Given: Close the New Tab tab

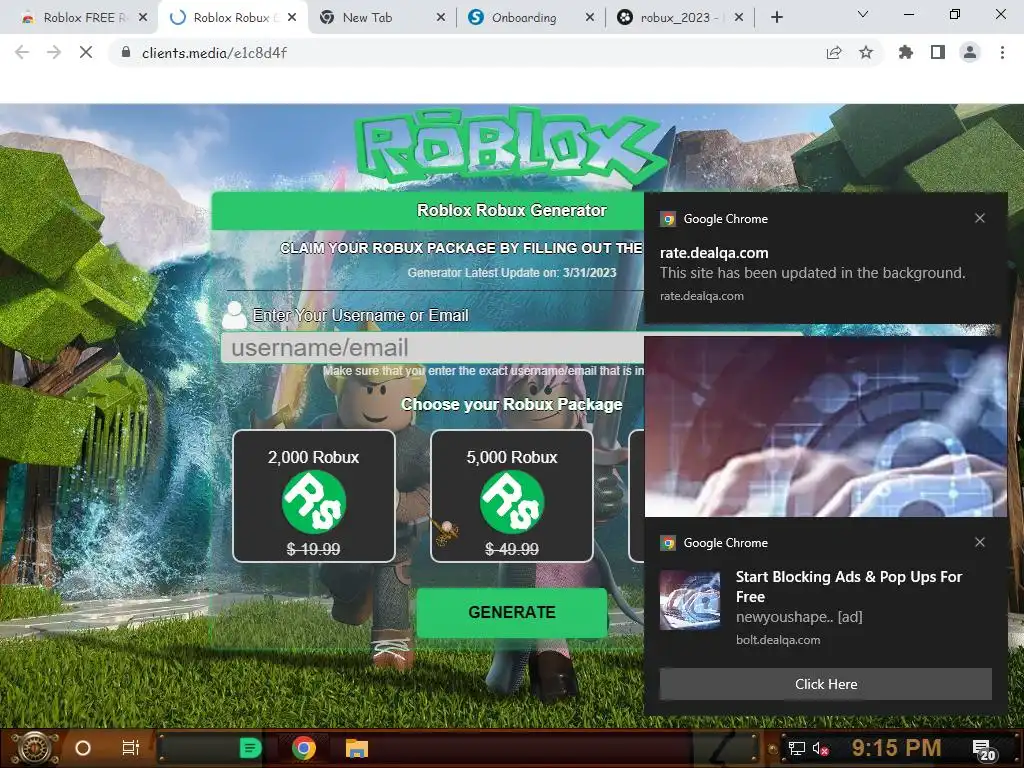Looking at the screenshot, I should click(x=441, y=18).
